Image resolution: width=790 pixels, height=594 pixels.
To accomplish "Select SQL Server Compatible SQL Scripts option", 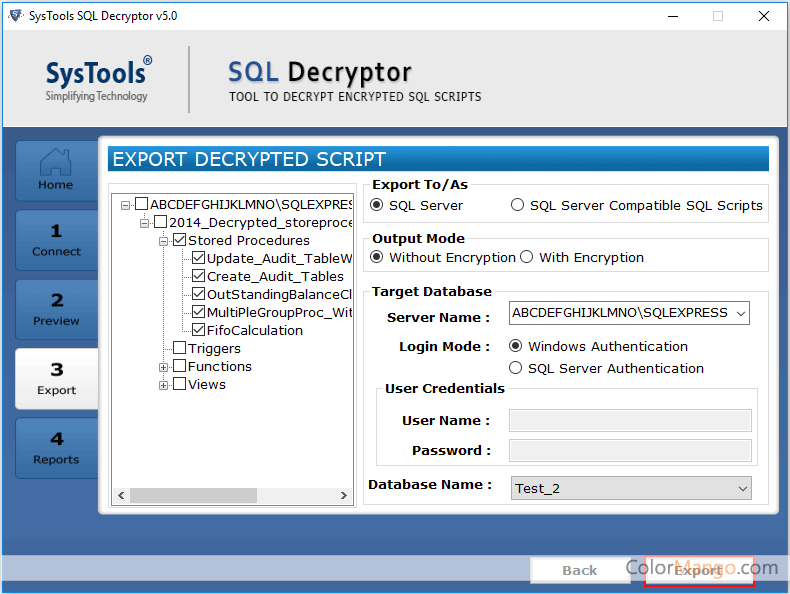I will pyautogui.click(x=517, y=205).
